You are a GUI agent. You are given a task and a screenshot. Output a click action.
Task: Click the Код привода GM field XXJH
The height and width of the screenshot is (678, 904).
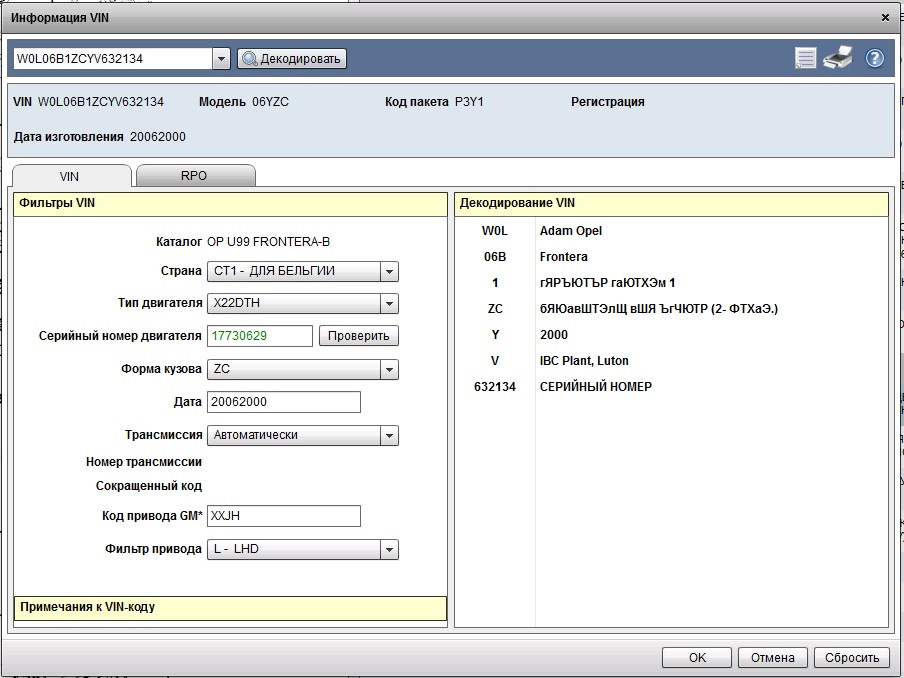click(284, 516)
